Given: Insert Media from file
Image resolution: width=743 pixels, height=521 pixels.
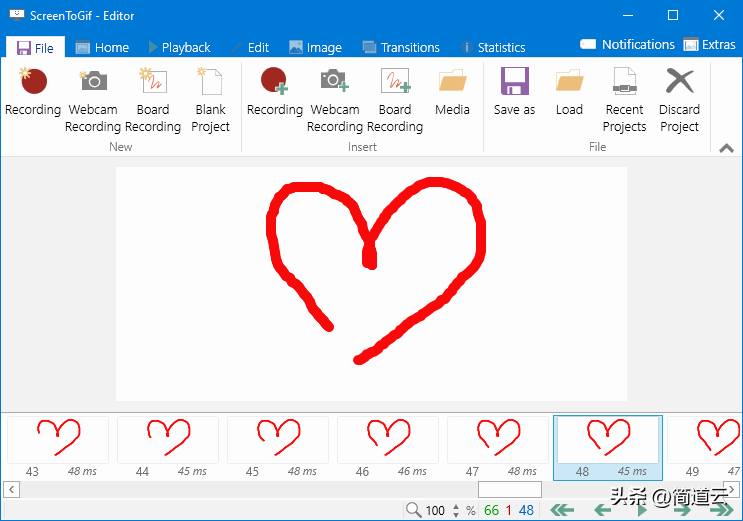Looking at the screenshot, I should point(452,92).
